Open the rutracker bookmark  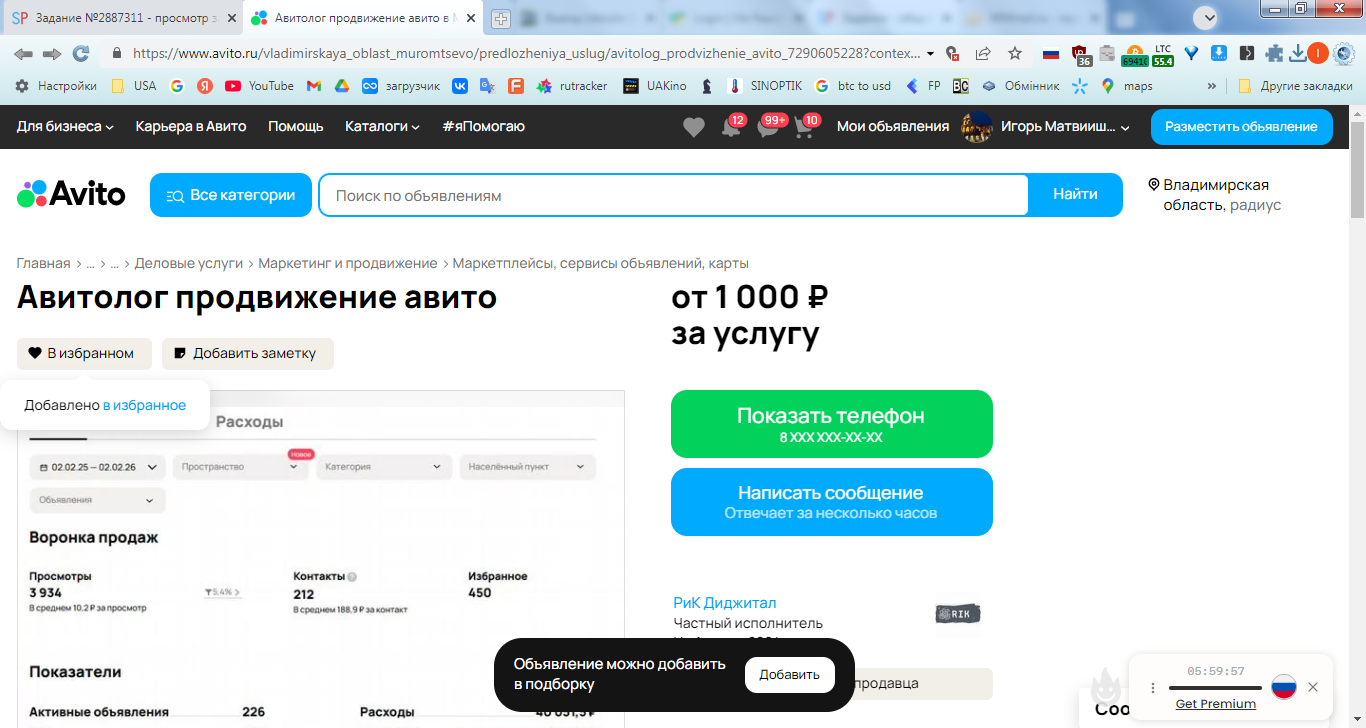tap(572, 86)
